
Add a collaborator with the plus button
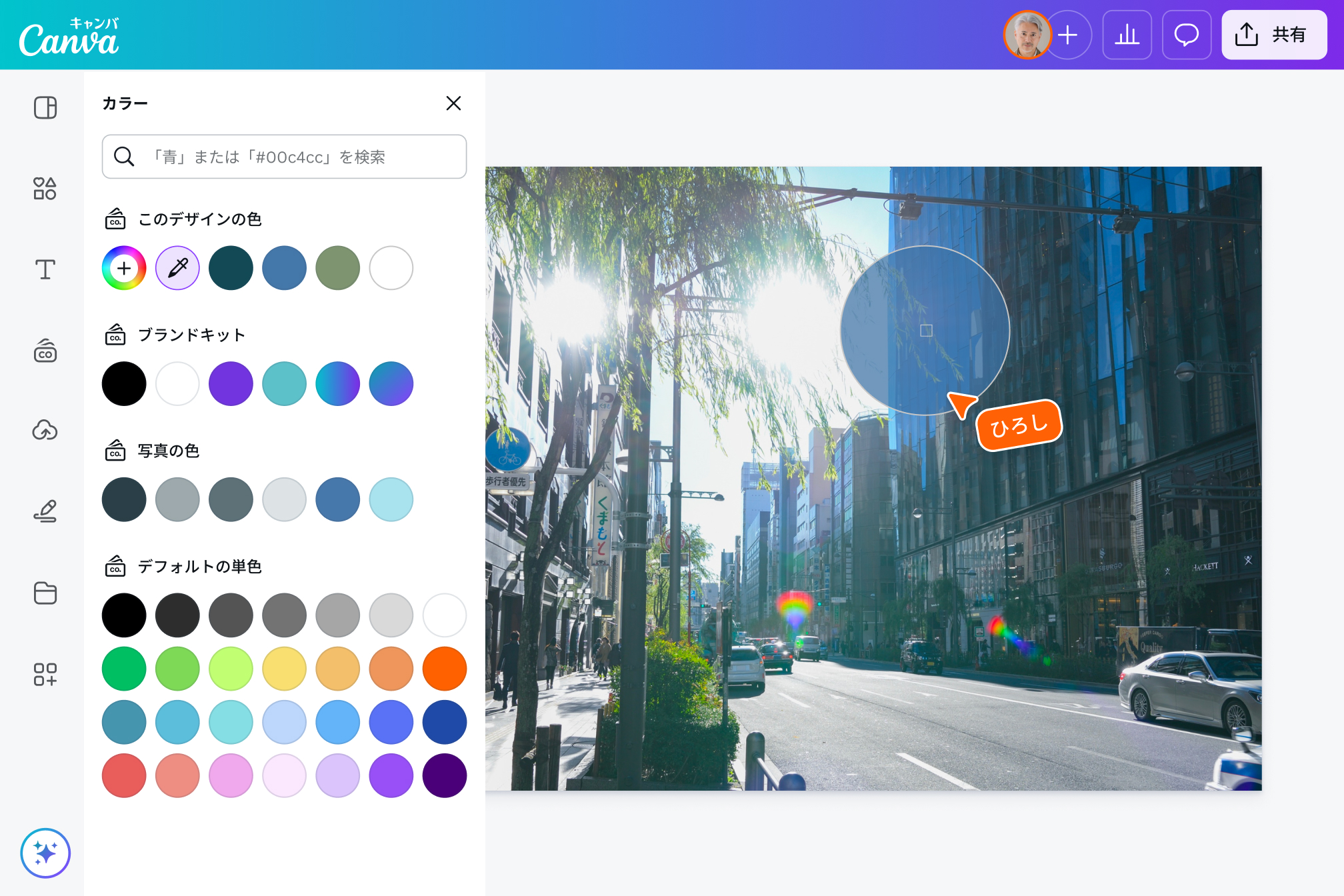click(1068, 35)
